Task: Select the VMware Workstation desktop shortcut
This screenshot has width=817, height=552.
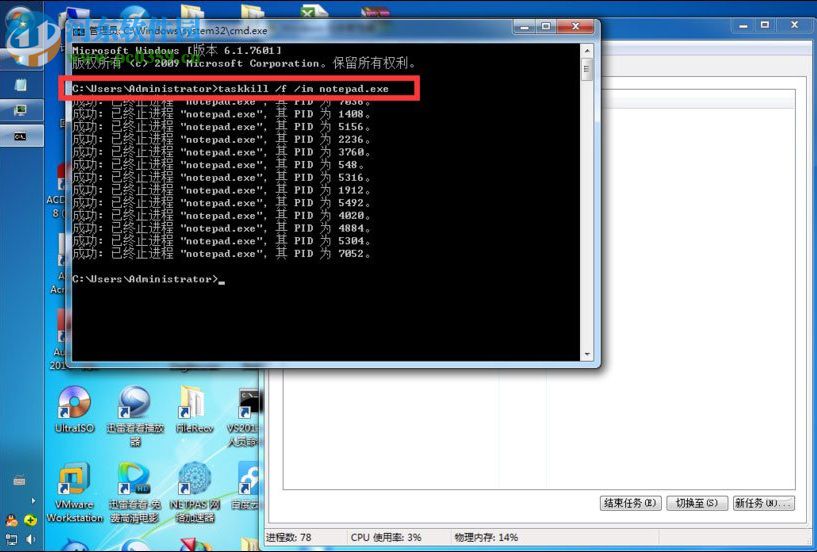Action: (x=75, y=493)
